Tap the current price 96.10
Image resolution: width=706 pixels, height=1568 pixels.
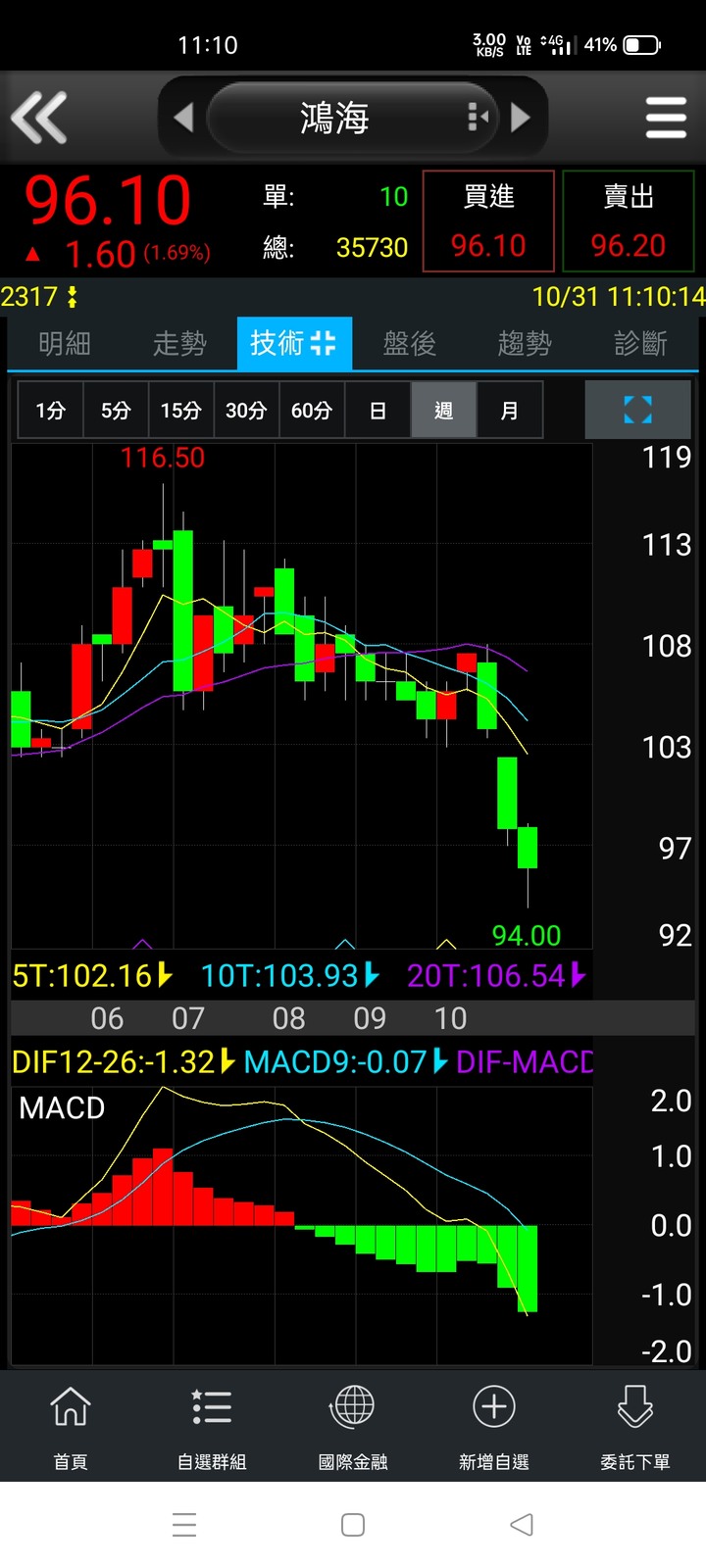[108, 201]
